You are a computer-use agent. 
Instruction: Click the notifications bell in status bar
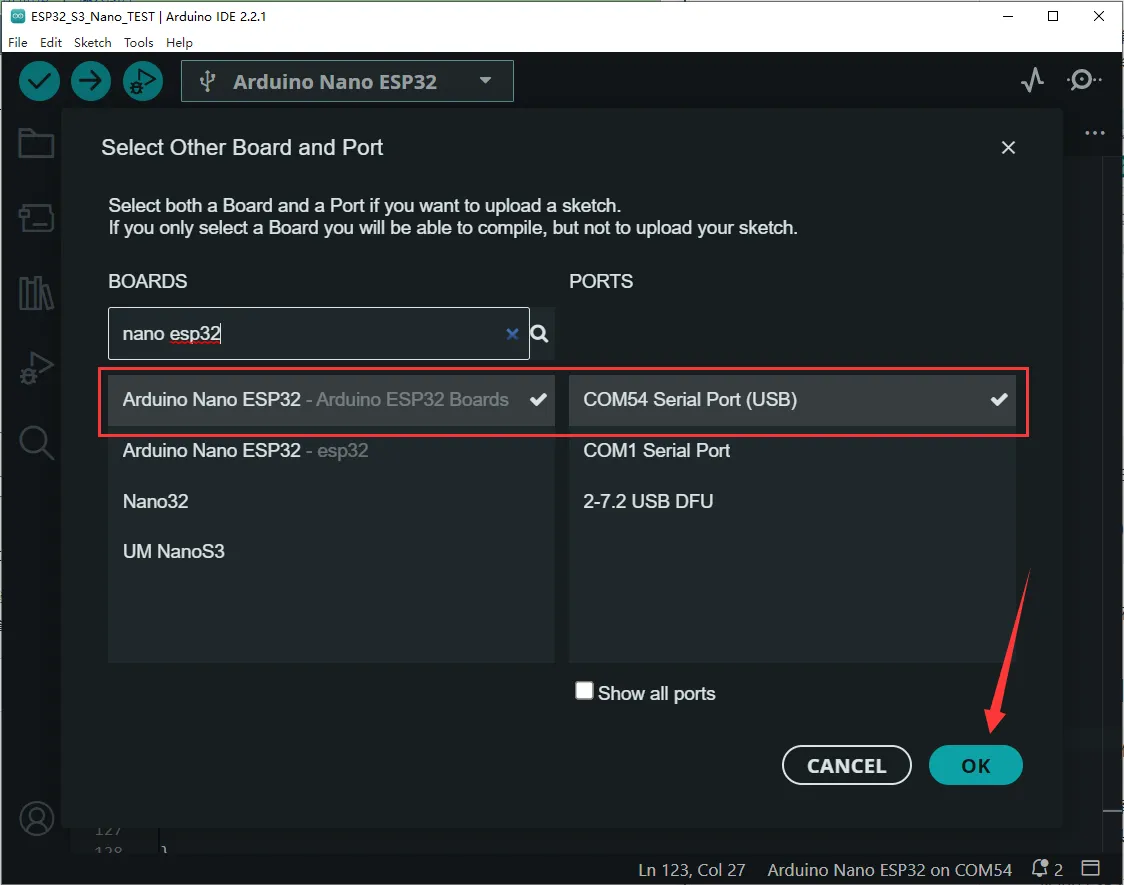1040,869
